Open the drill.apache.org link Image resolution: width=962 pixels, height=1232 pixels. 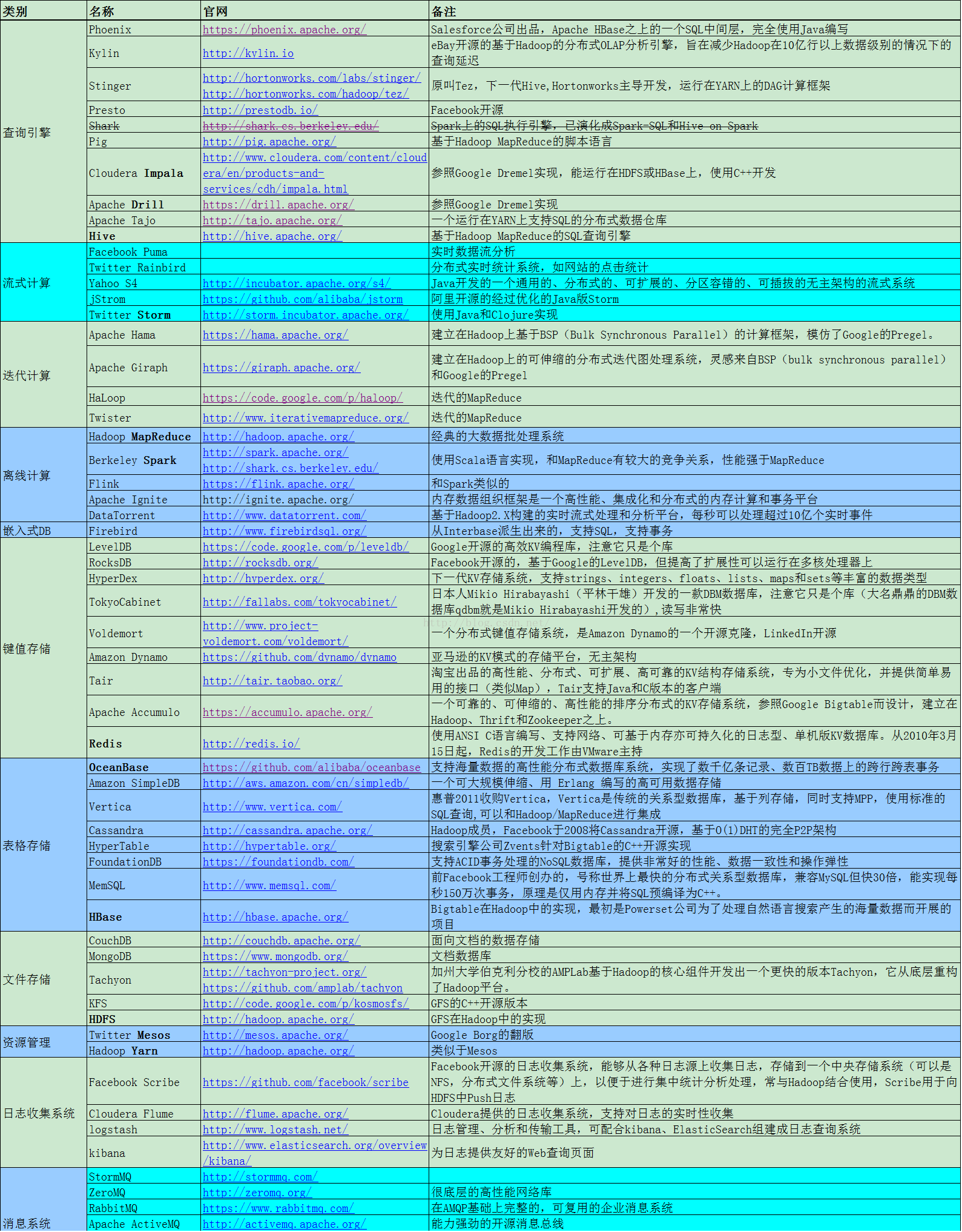tap(278, 204)
